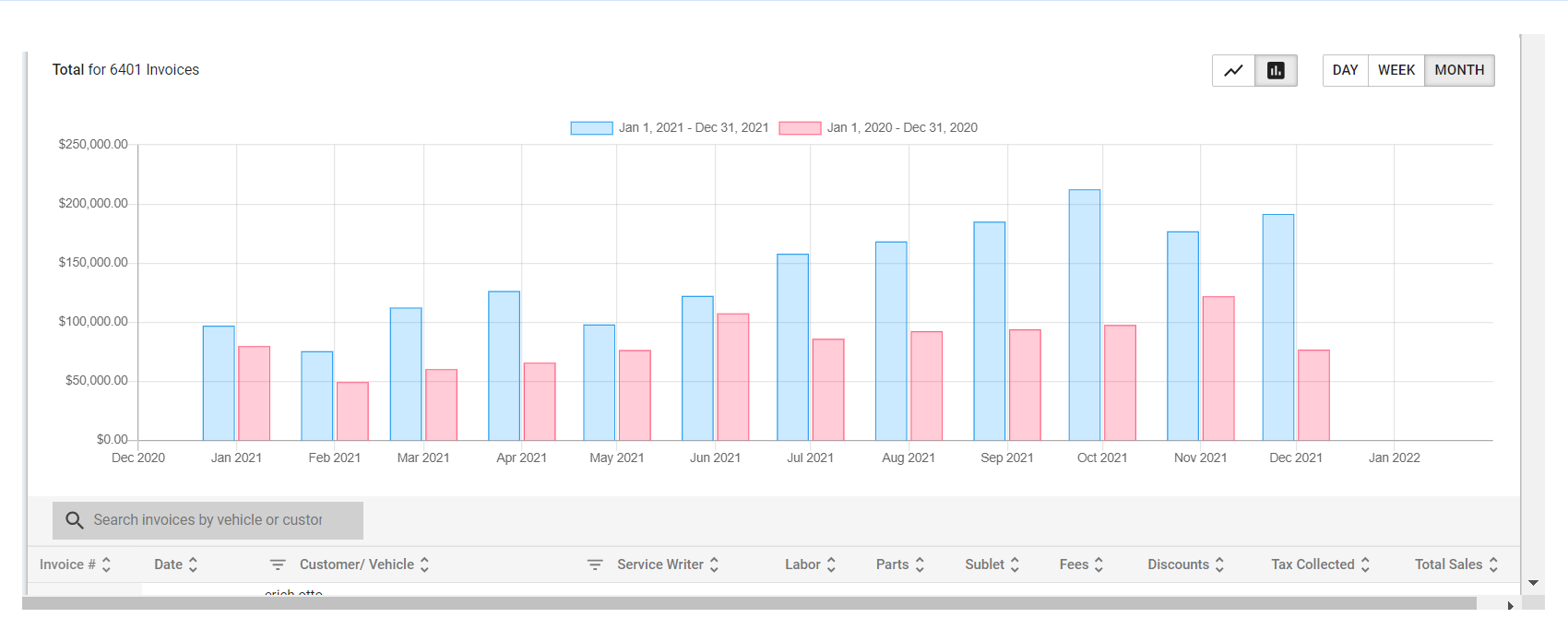Switch to bar chart view
This screenshot has height=618, width=1568.
[1276, 70]
